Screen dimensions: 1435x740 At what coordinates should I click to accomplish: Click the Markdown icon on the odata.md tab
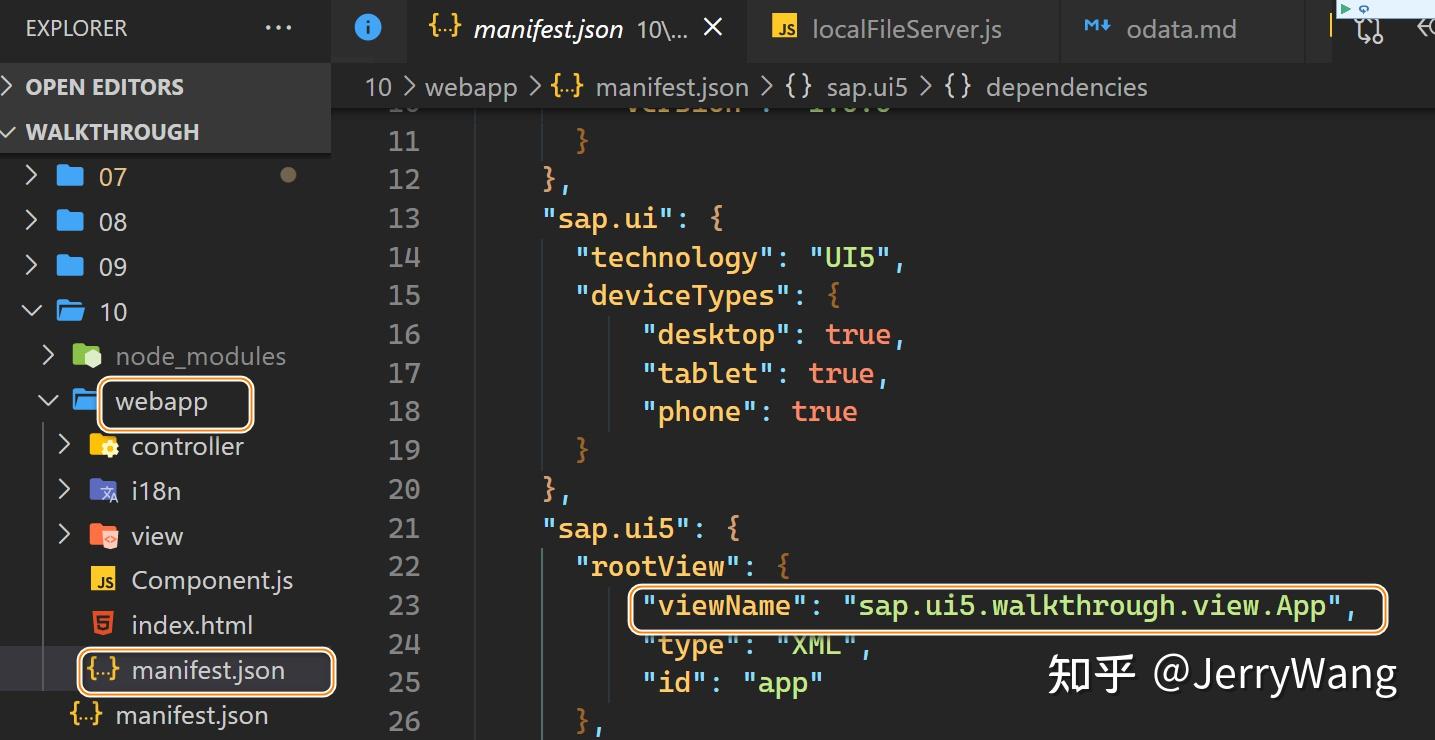pyautogui.click(x=1098, y=28)
